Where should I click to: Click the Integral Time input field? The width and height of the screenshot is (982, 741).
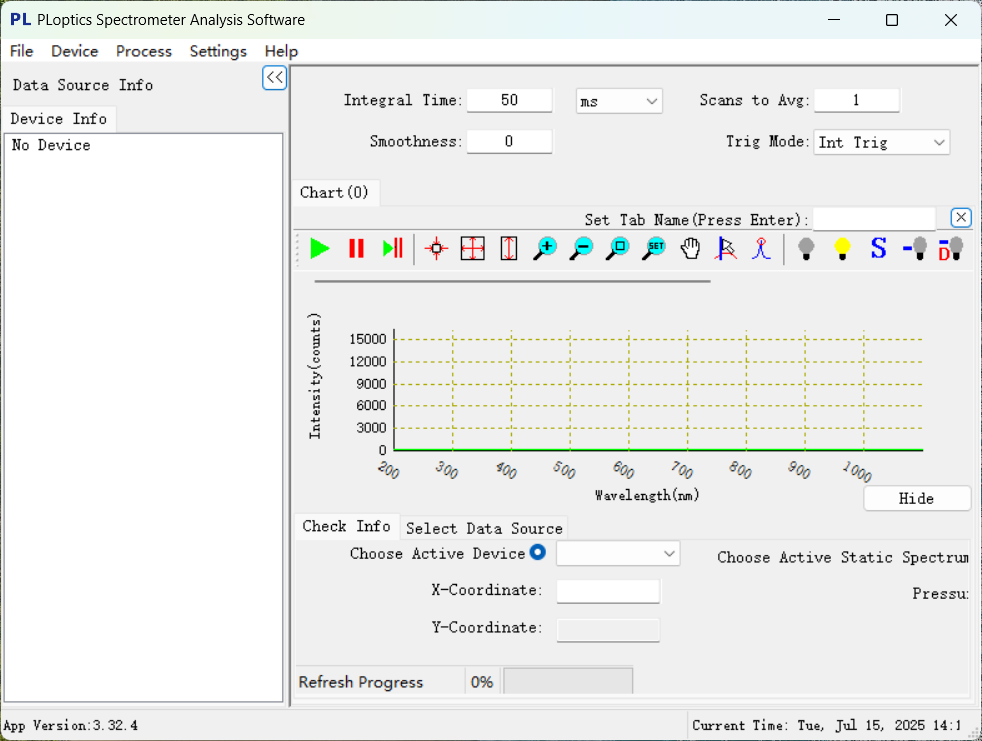tap(509, 100)
